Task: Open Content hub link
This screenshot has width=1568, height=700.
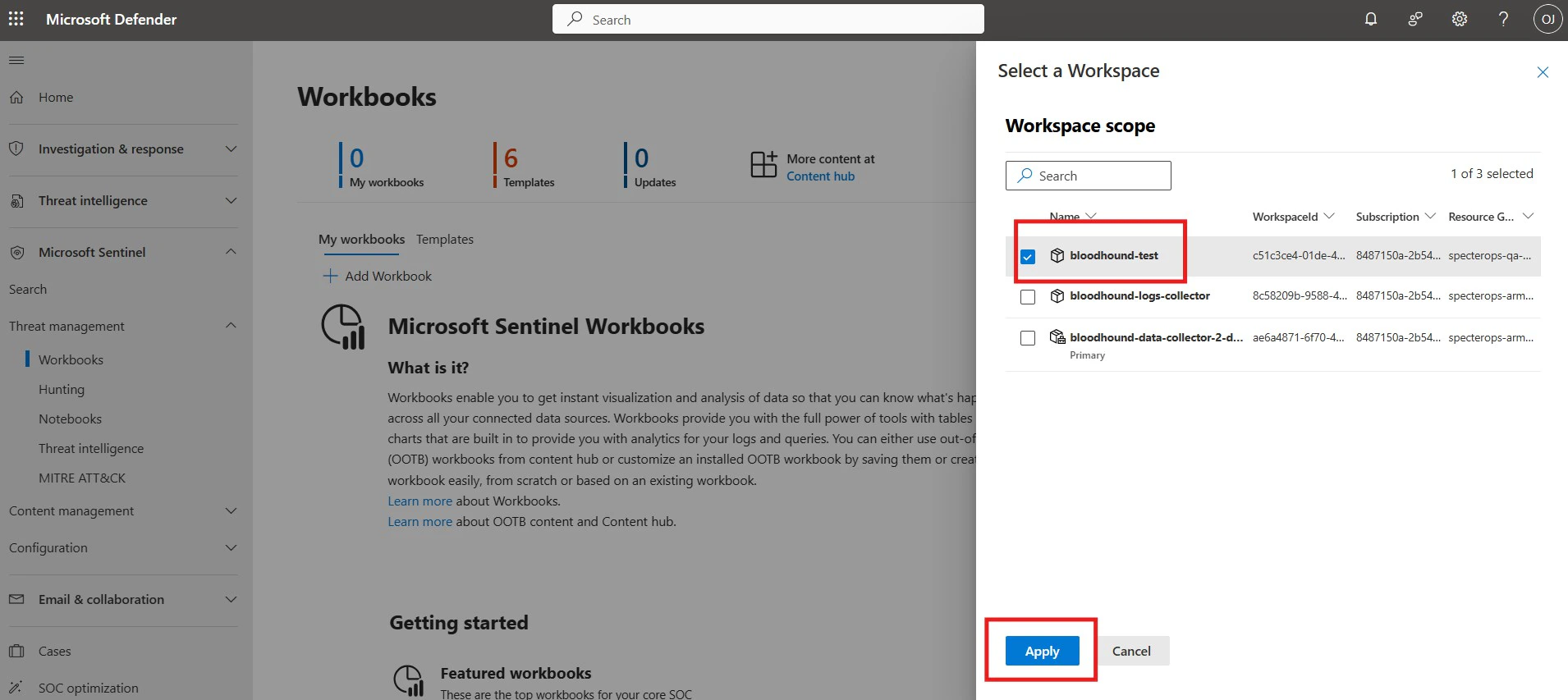Action: (820, 176)
